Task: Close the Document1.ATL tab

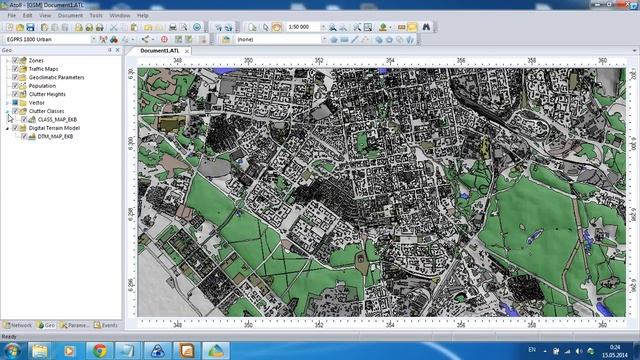Action: (187, 51)
